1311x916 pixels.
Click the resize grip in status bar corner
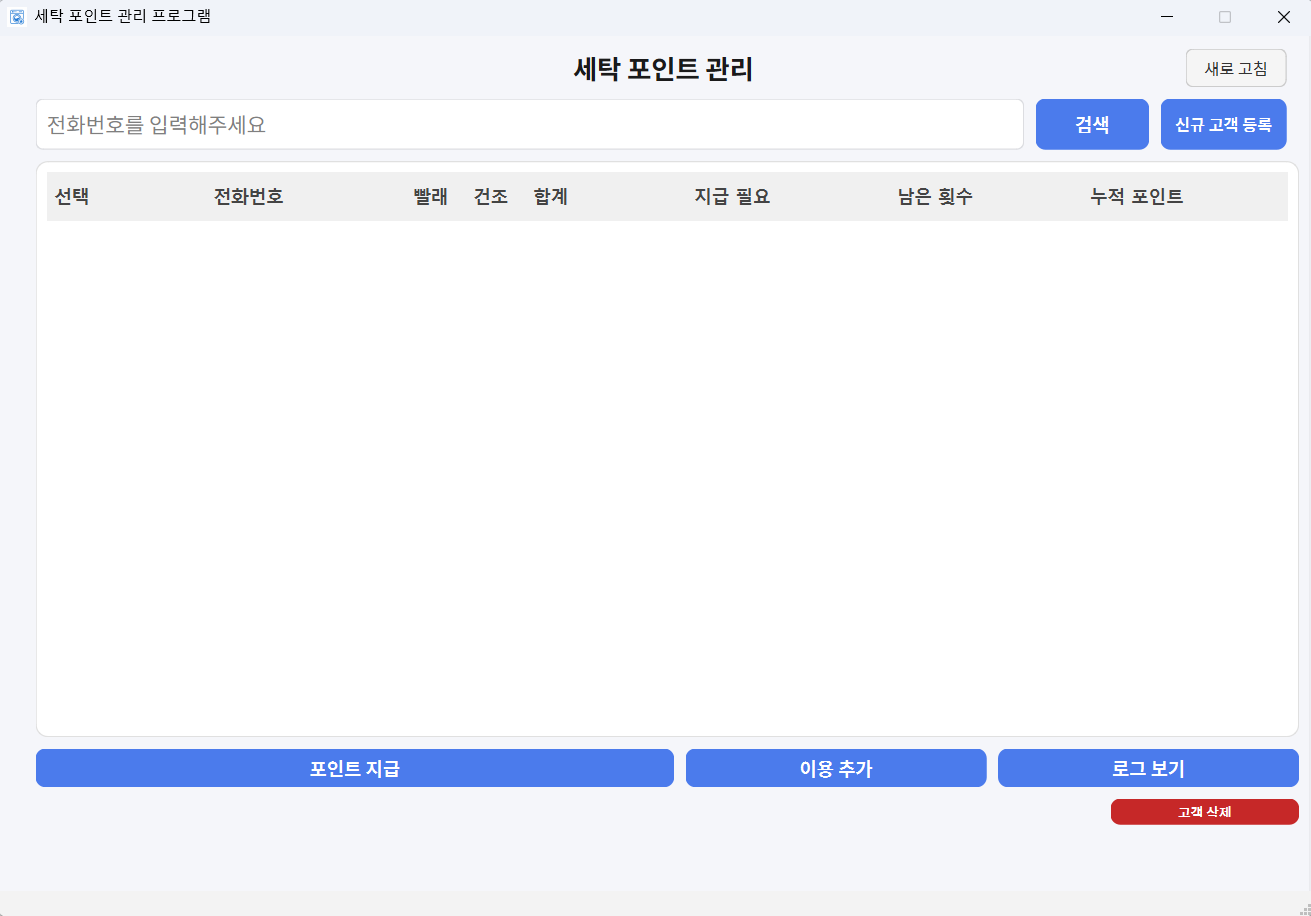pyautogui.click(x=1303, y=908)
